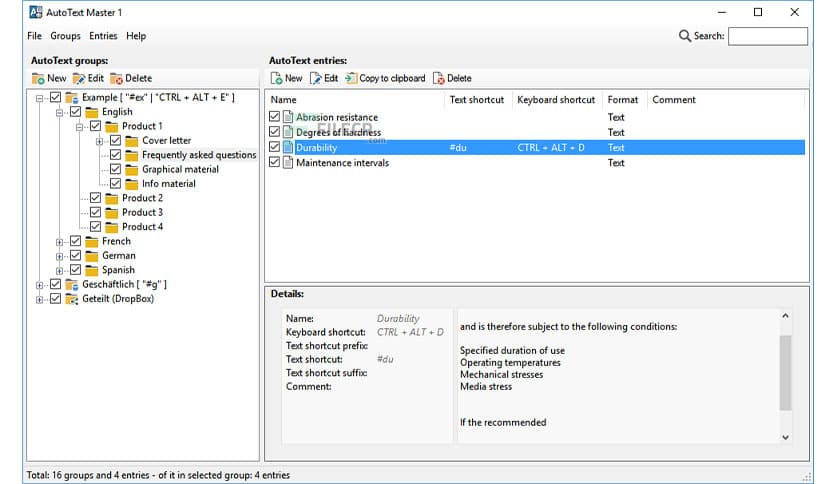Image resolution: width=836 pixels, height=484 pixels.
Task: Click the New entry icon
Action: pyautogui.click(x=276, y=78)
